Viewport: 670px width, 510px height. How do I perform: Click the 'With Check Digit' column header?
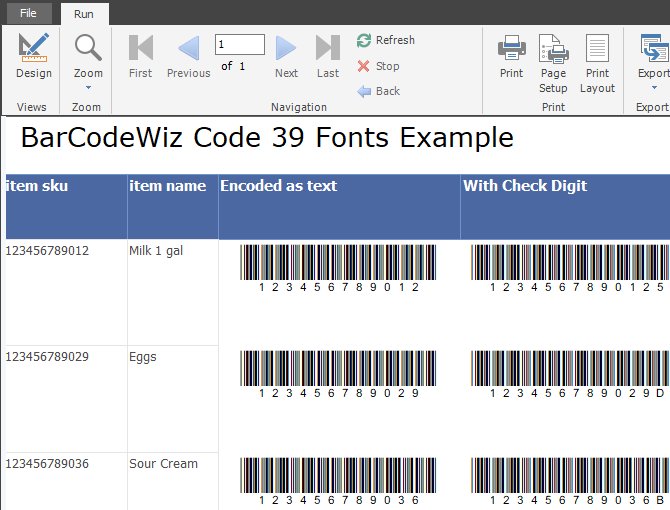click(x=565, y=207)
